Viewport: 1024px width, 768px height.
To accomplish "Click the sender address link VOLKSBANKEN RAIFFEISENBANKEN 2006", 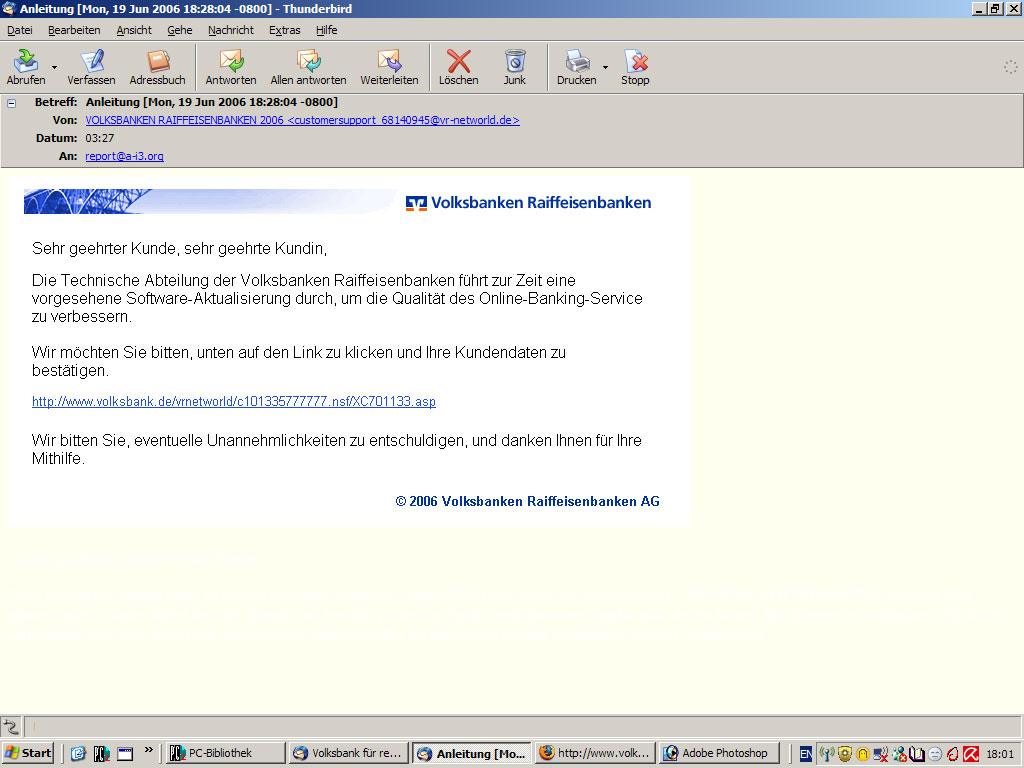I will [302, 120].
